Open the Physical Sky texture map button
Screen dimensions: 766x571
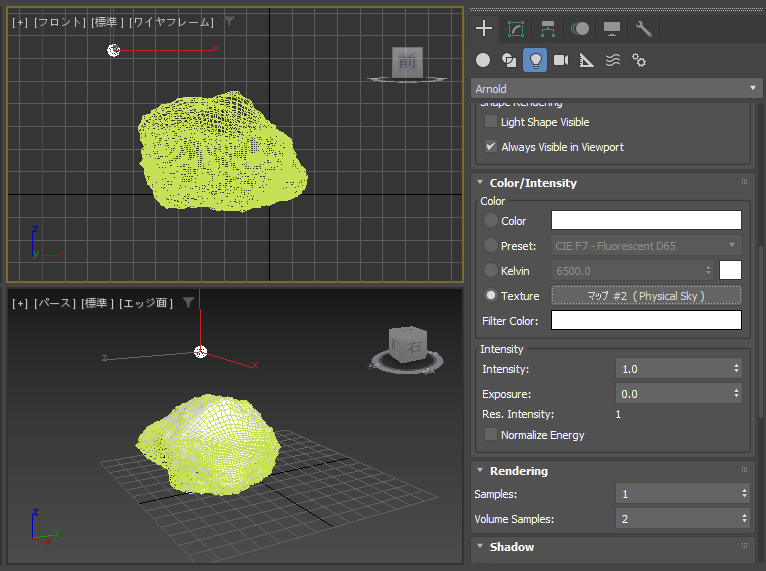coord(646,296)
